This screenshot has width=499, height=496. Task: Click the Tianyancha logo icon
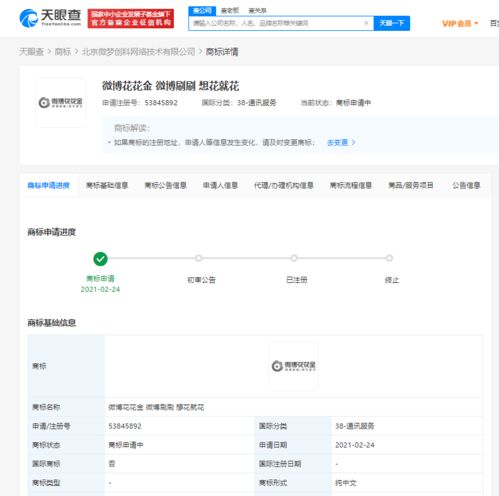coord(28,18)
